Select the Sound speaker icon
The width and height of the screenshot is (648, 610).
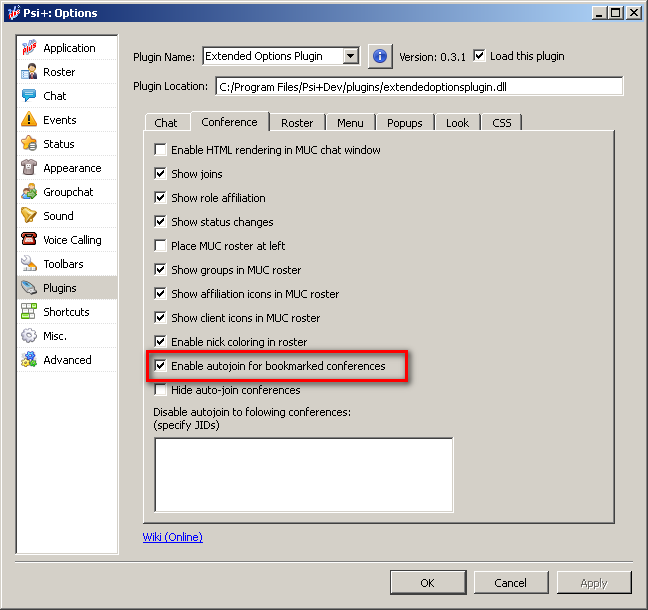pyautogui.click(x=29, y=216)
